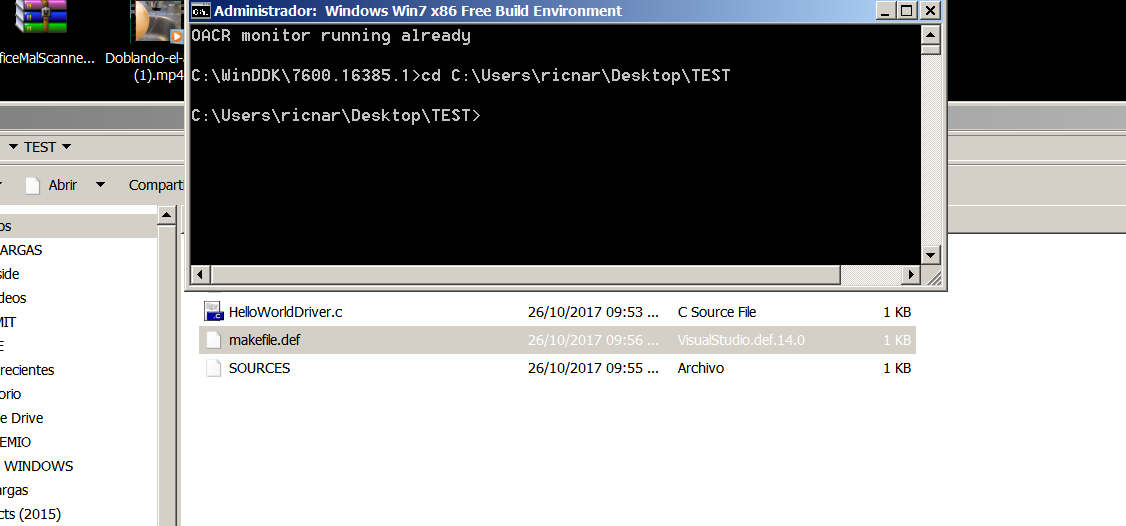Select the WINDOWS item in navigation pane
1126x526 pixels.
[x=38, y=466]
